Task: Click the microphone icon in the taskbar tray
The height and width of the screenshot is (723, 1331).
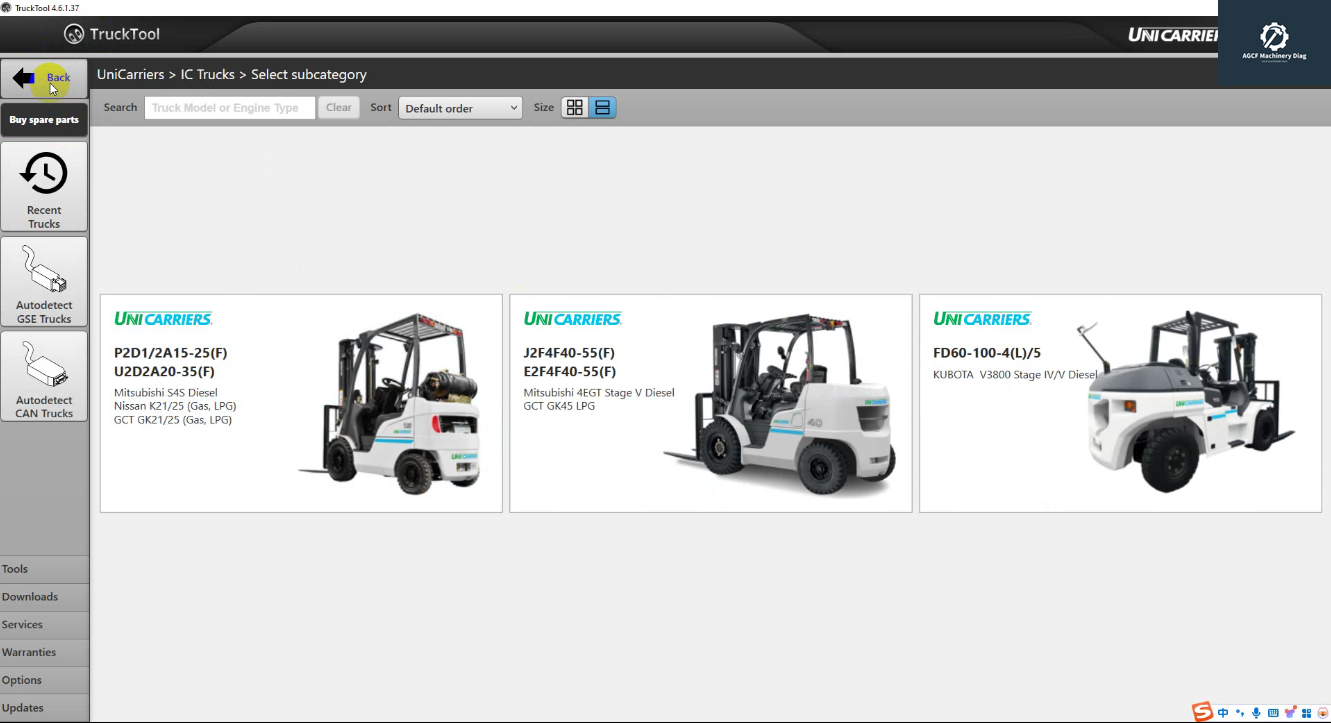Action: tap(1255, 712)
